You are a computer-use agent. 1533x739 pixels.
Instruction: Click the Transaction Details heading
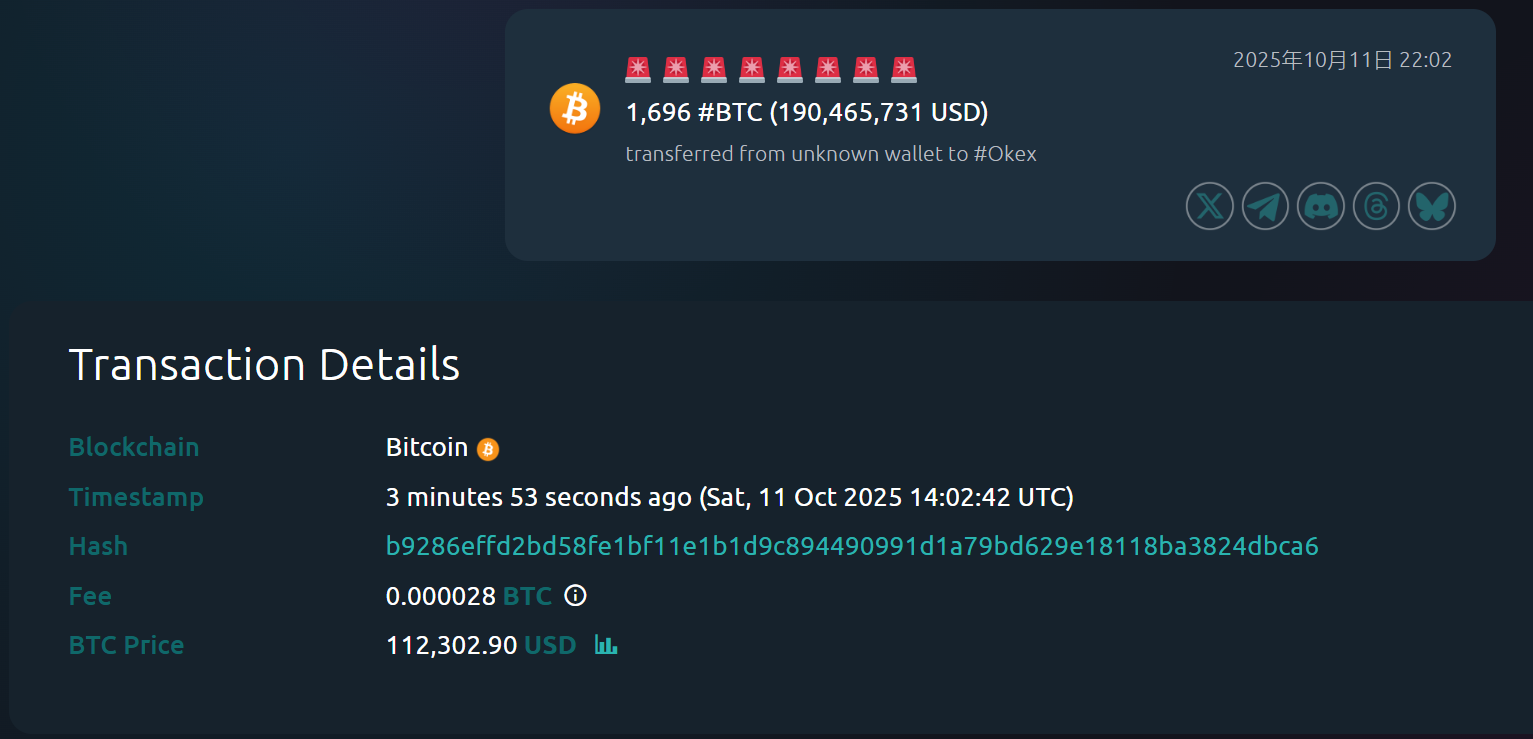coord(264,365)
